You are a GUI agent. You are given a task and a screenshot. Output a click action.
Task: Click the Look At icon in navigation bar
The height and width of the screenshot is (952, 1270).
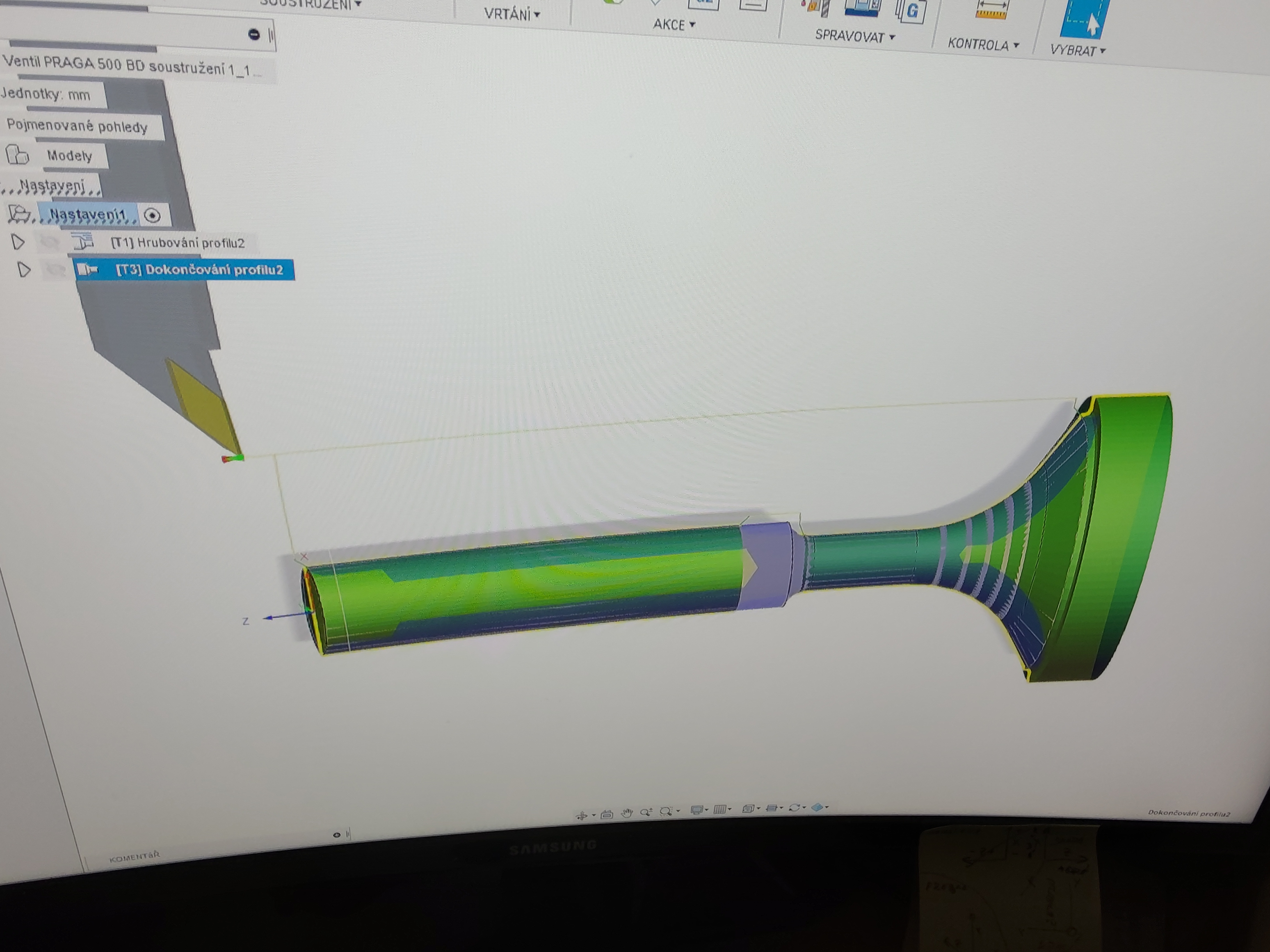click(607, 815)
